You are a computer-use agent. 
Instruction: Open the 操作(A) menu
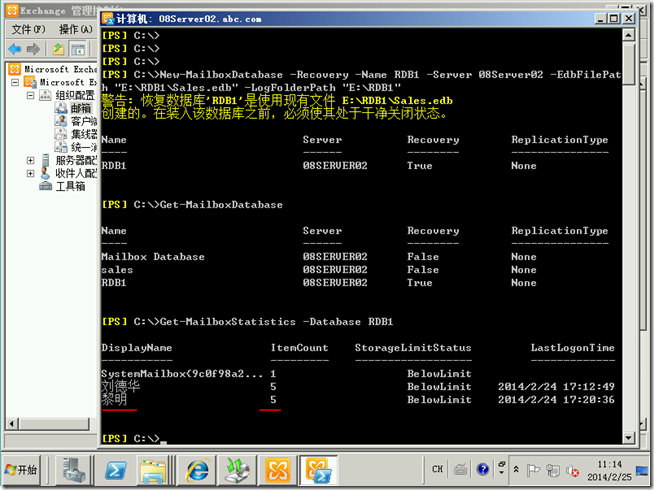tap(75, 29)
